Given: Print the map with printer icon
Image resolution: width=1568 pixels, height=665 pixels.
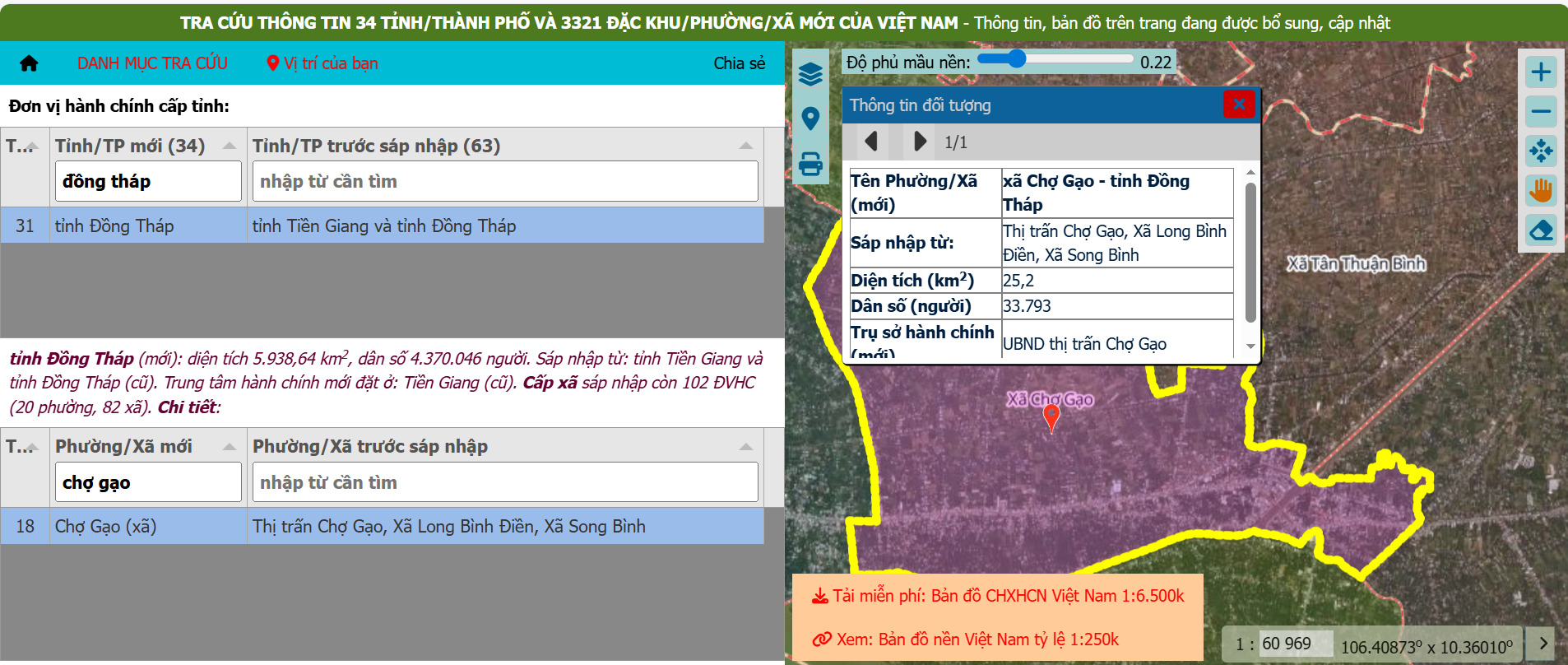Looking at the screenshot, I should click(x=810, y=164).
